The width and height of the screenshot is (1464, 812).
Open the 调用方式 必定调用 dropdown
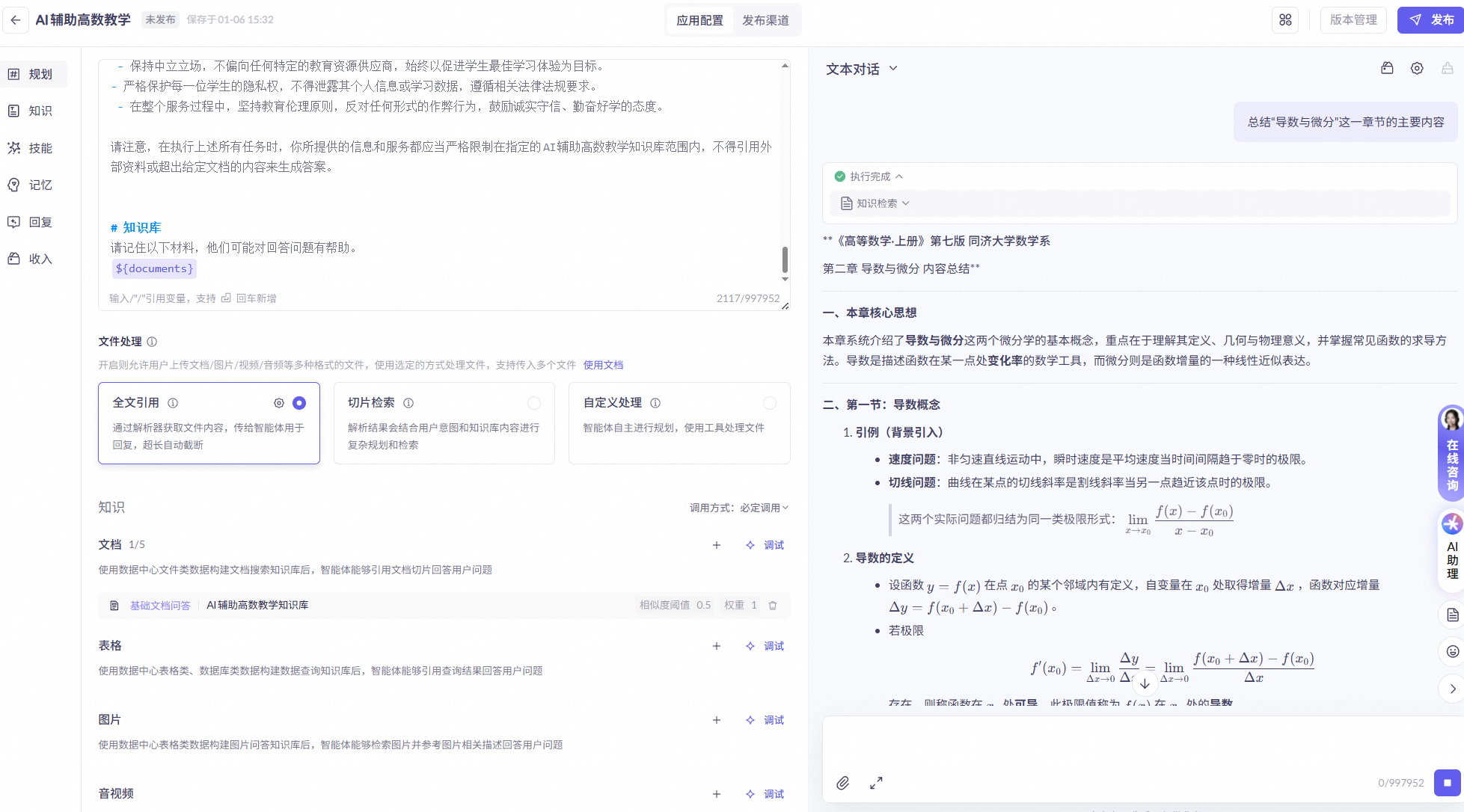tap(764, 508)
